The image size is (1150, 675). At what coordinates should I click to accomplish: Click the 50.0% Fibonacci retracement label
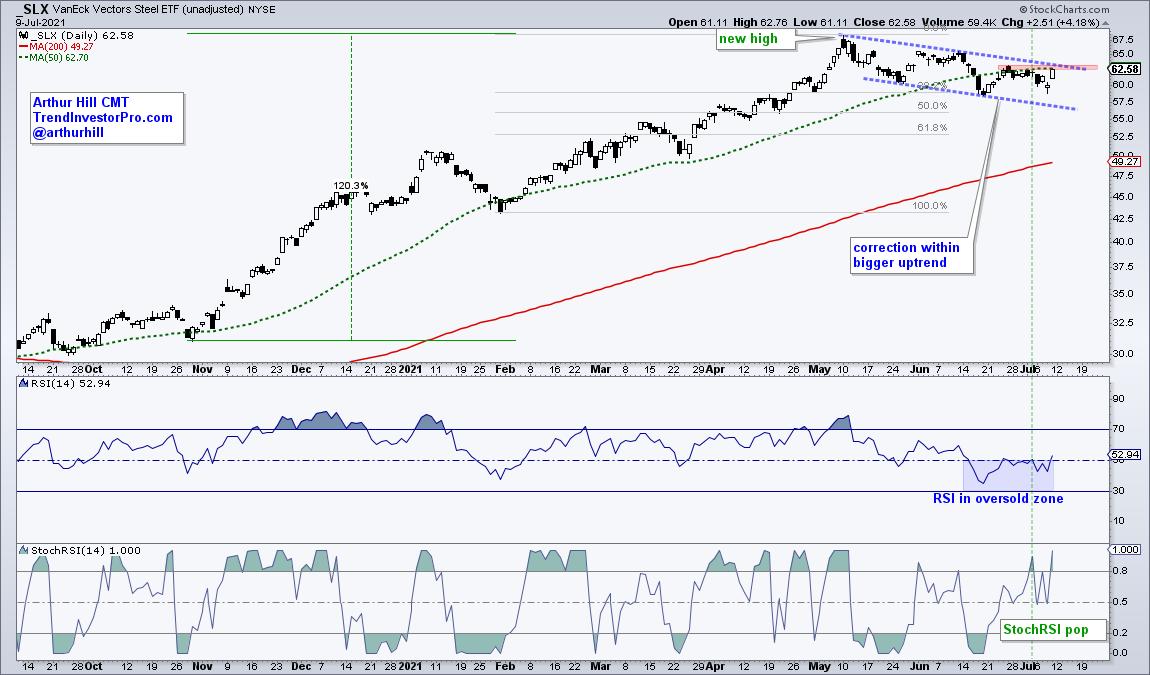[x=931, y=106]
